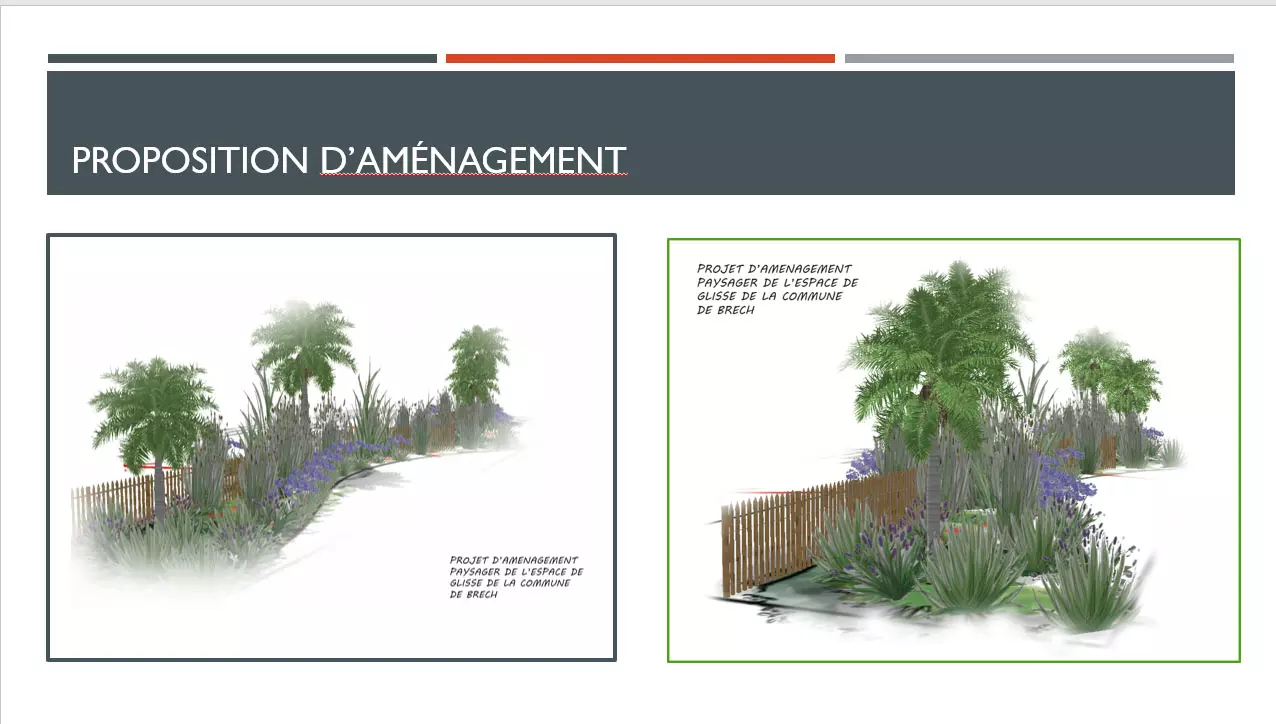Click the blank white gap between the two pictures
Viewport: 1276px width, 724px height.
click(642, 450)
